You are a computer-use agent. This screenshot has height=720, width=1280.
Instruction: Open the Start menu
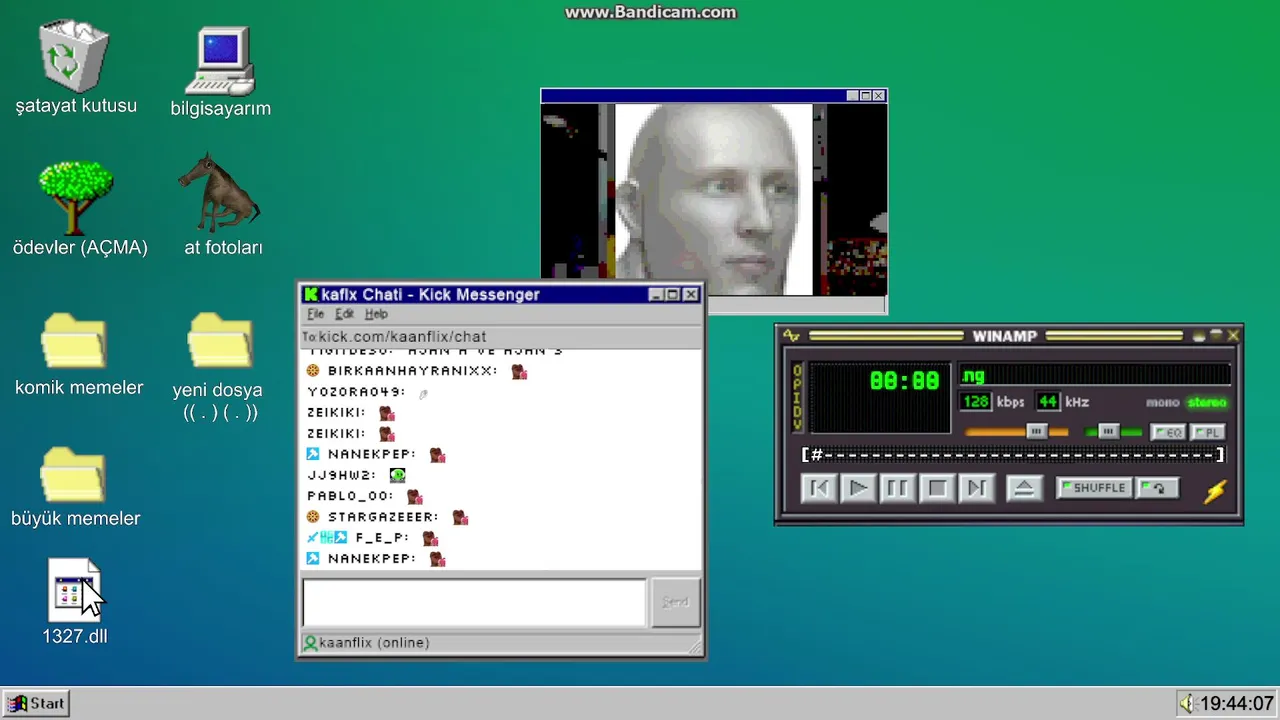tap(36, 703)
